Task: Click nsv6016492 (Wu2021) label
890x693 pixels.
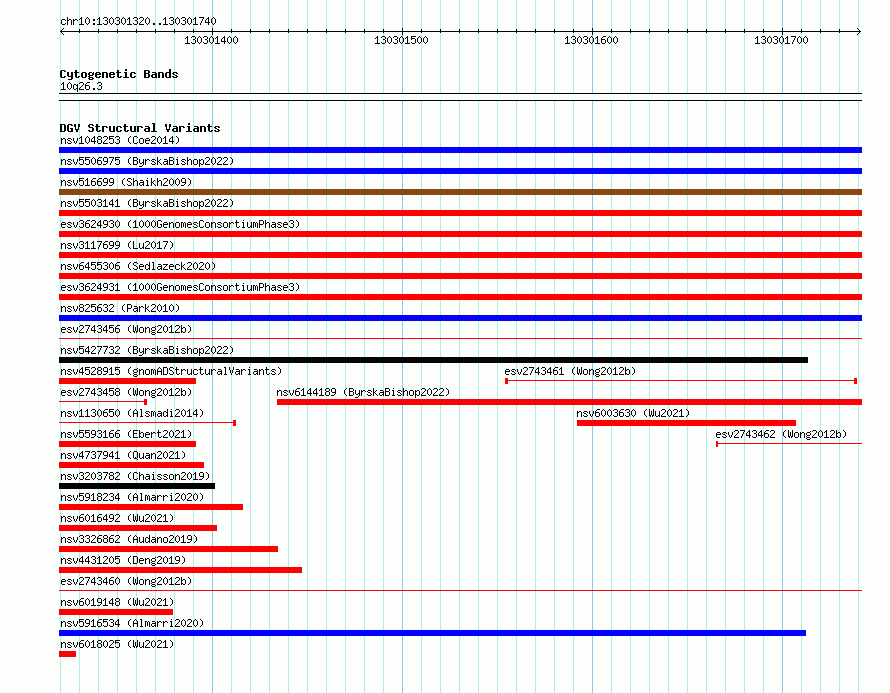Action: [117, 518]
